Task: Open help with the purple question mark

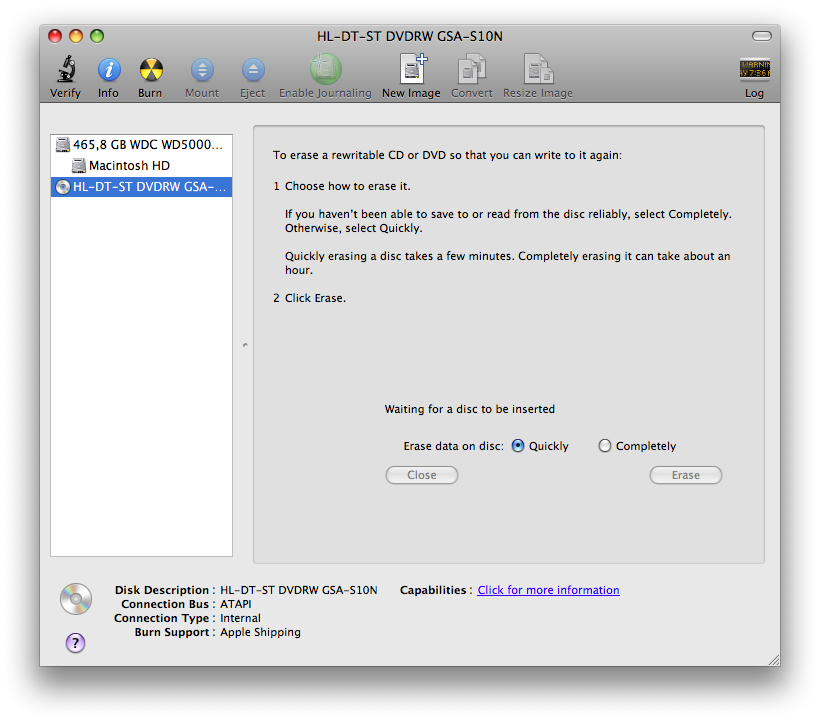Action: pos(75,643)
